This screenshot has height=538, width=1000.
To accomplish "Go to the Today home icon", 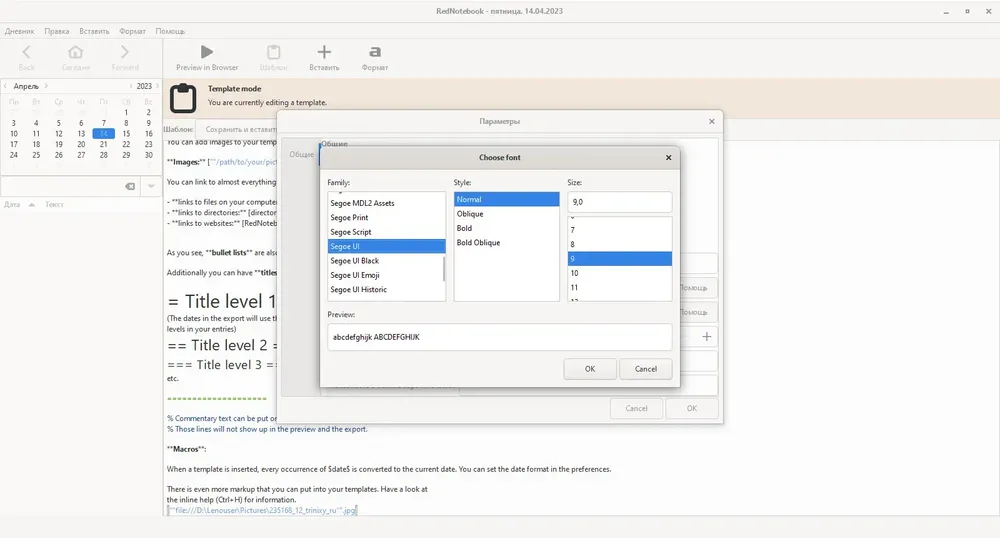I will (x=75, y=52).
